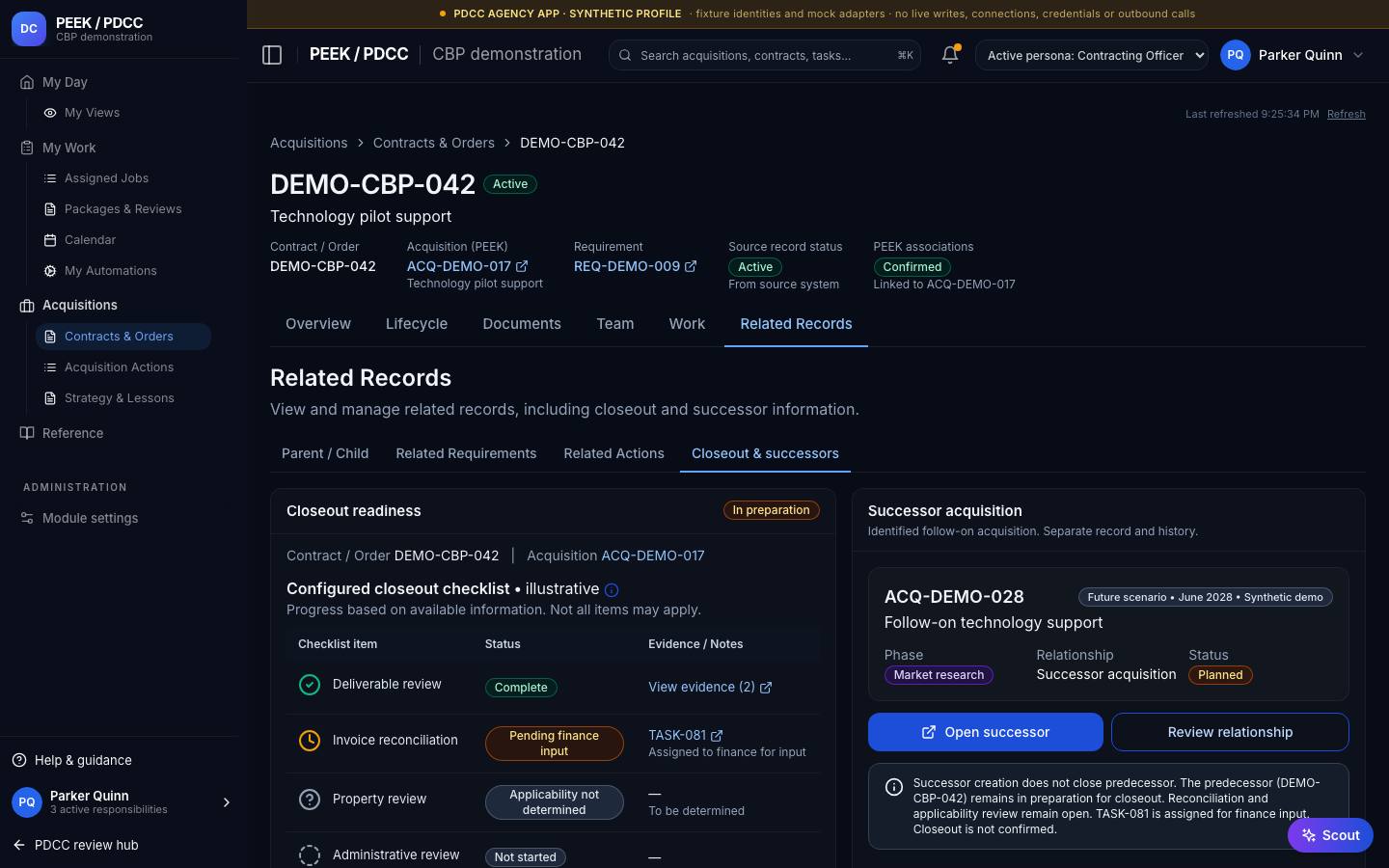Click the search acquisitions input field
Viewport: 1389px width, 868px height.
(764, 55)
